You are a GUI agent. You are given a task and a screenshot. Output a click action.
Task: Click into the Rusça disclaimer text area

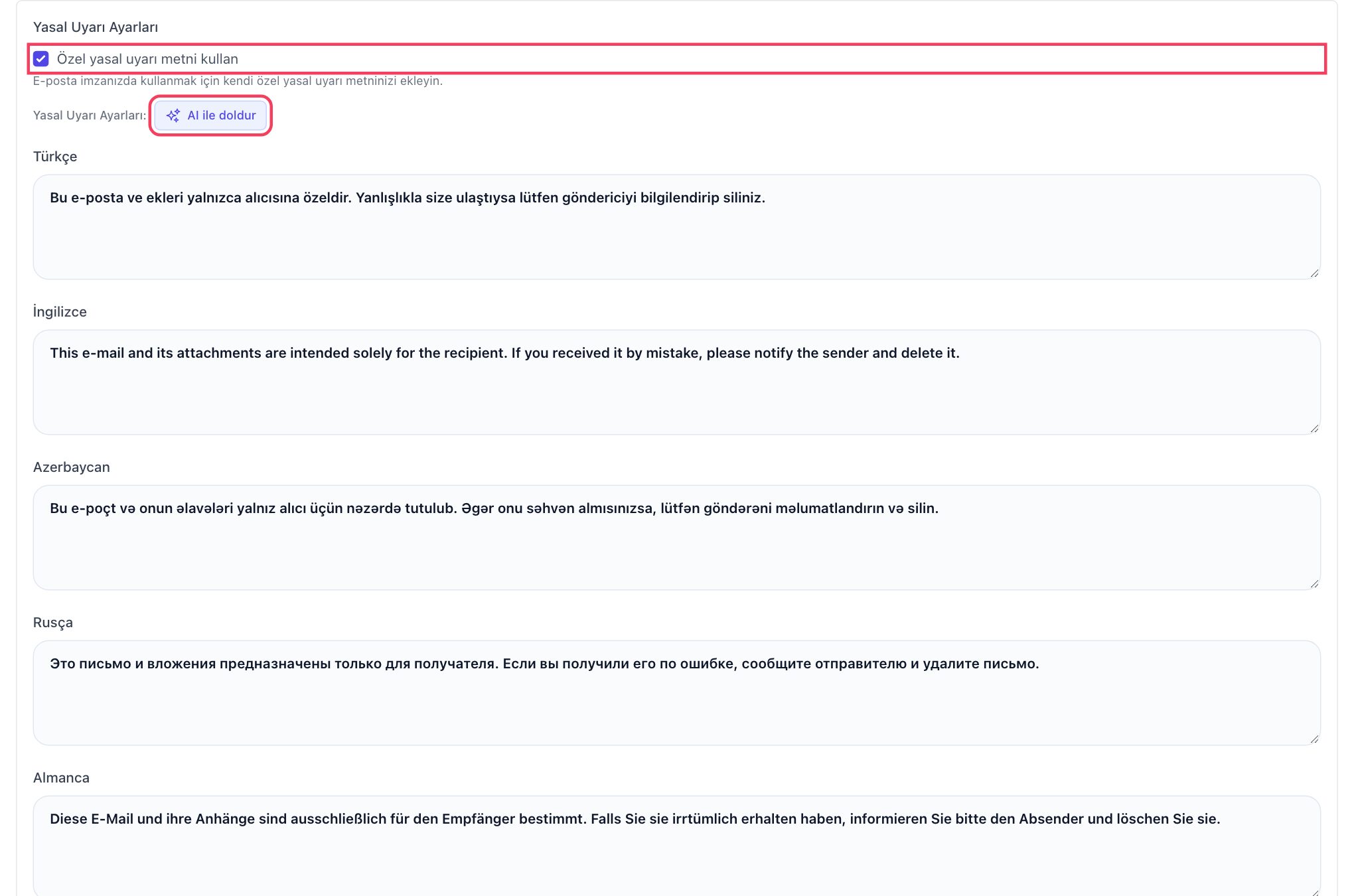[676, 693]
